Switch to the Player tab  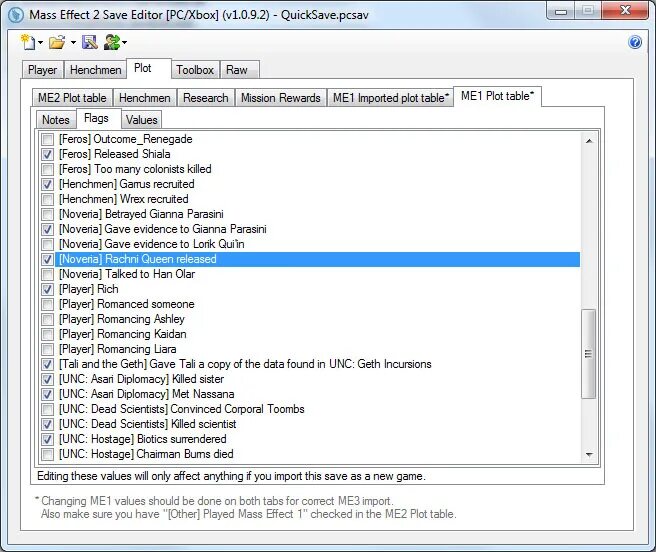[x=42, y=70]
